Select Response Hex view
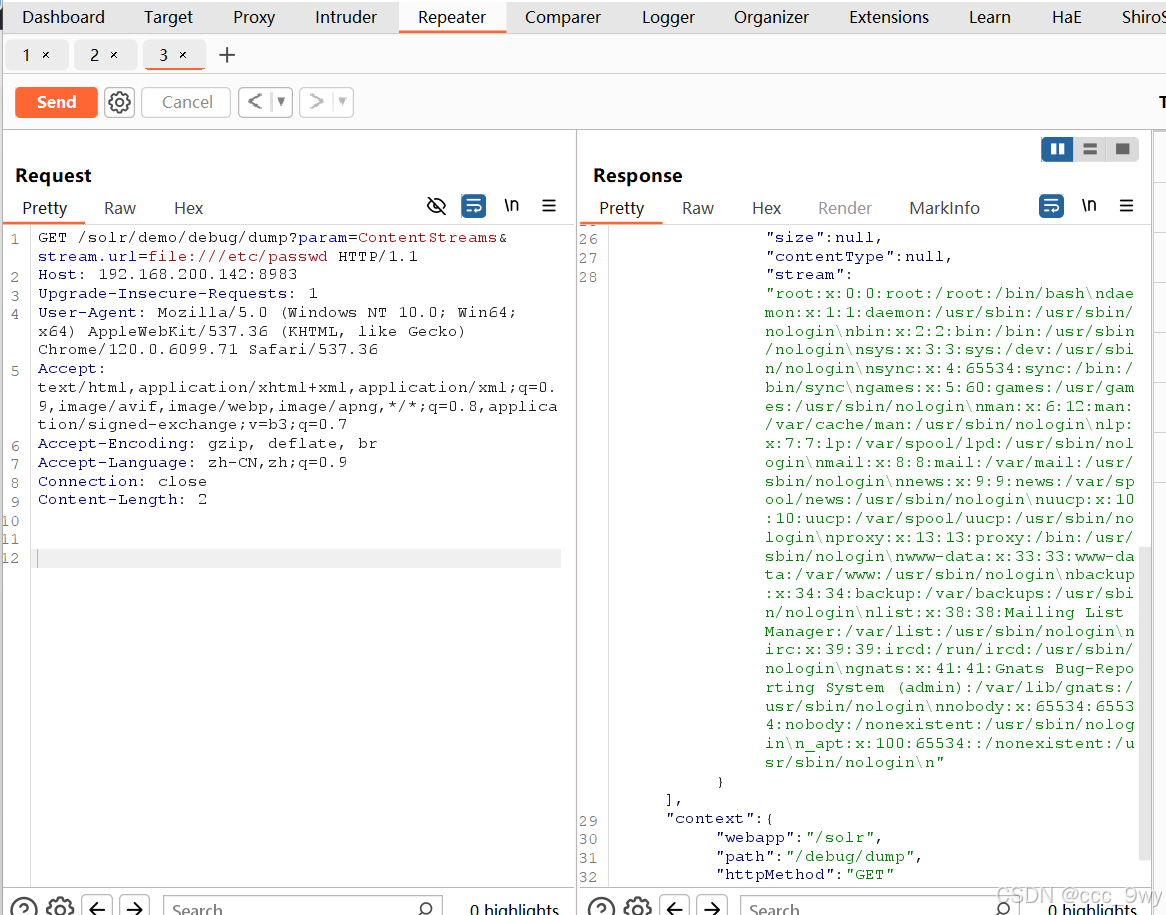This screenshot has width=1166, height=915. [766, 208]
